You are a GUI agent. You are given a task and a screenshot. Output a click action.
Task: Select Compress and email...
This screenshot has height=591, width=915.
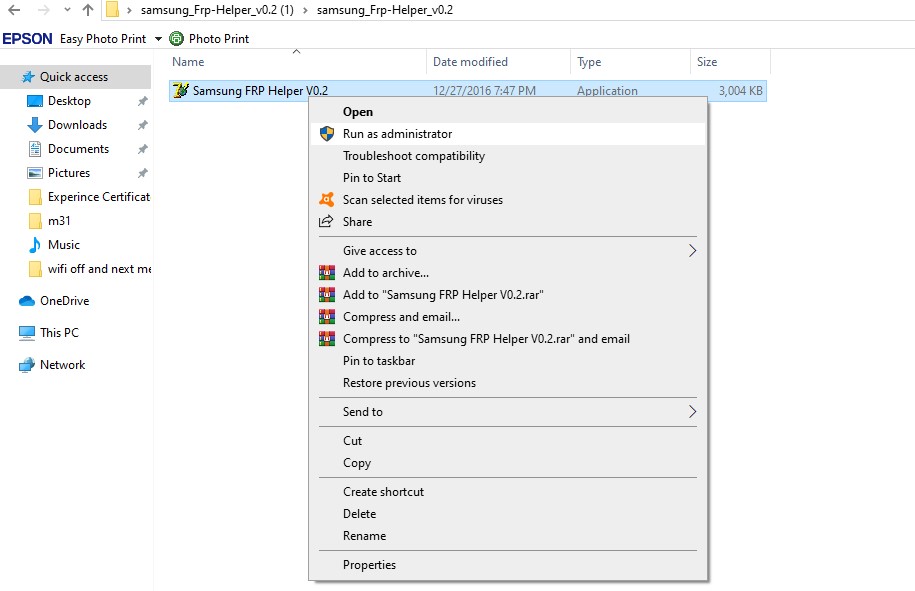tap(508, 317)
